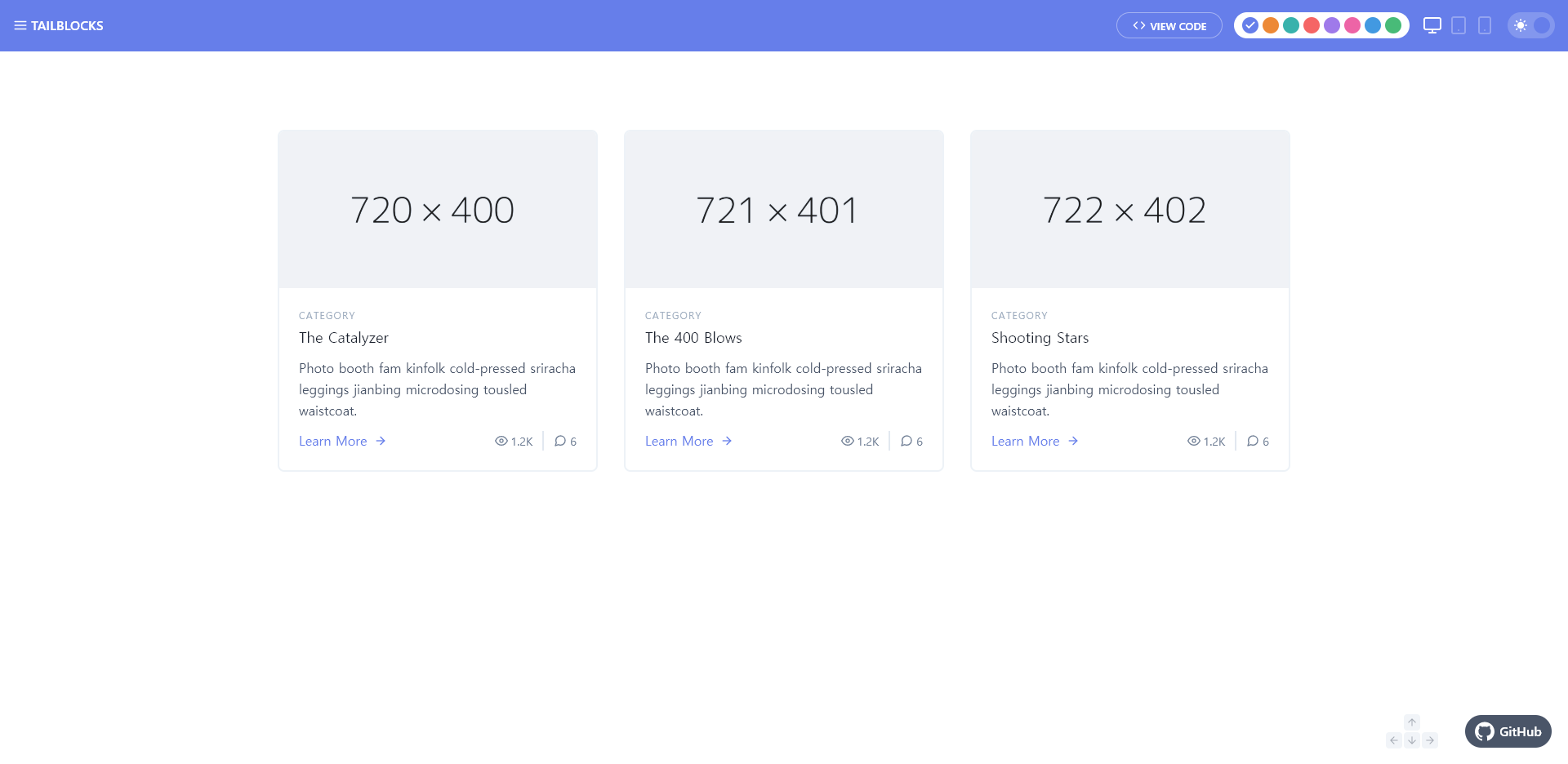Click the views eye icon on The Catalyzer
The width and height of the screenshot is (1568, 764).
pos(501,442)
